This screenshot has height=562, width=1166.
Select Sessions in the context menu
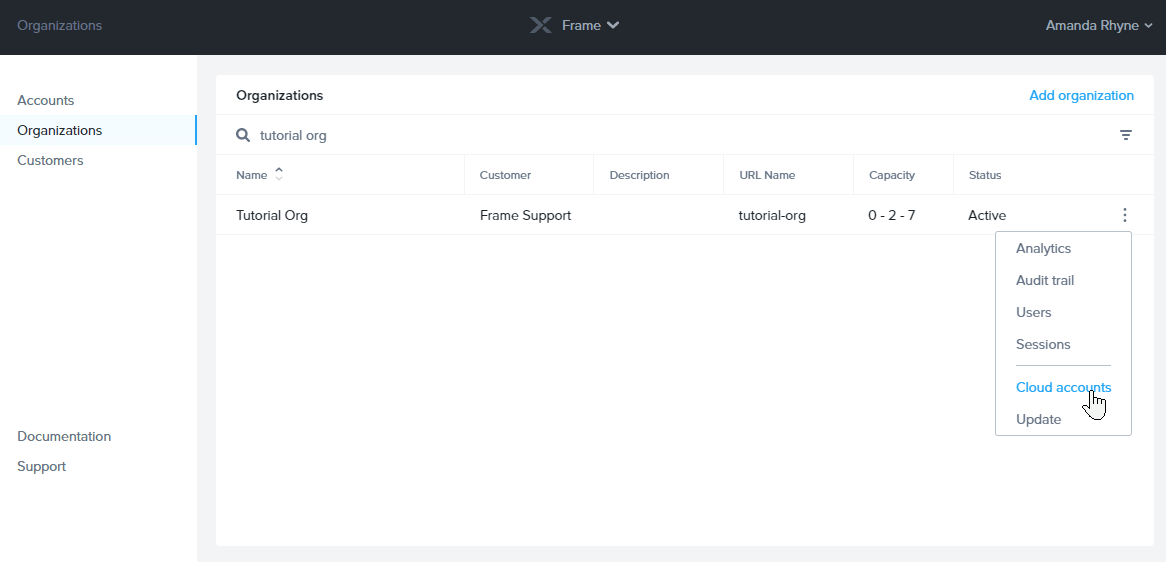click(x=1043, y=344)
